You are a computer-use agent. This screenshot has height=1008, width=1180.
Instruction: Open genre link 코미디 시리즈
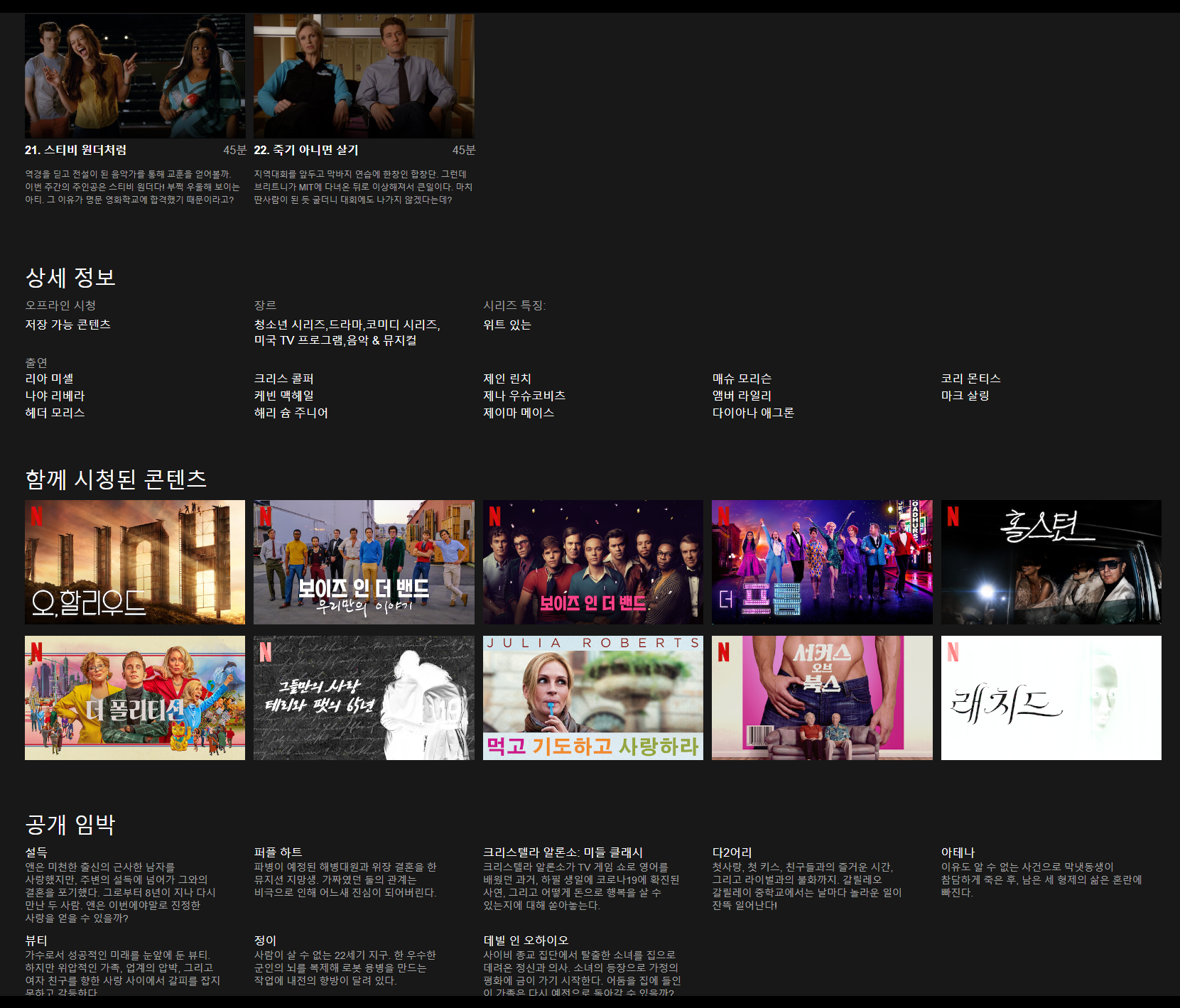401,325
